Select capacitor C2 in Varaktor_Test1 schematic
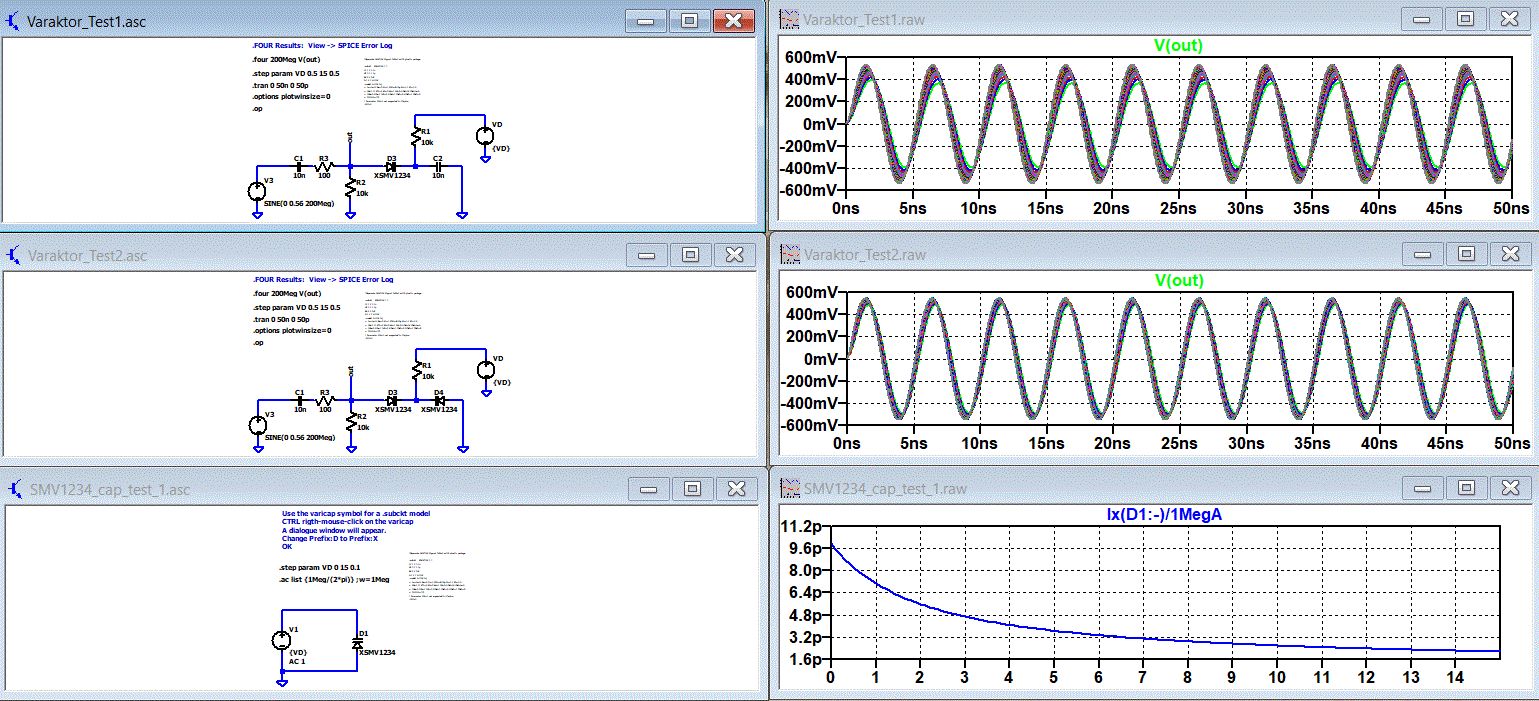Viewport: 1539px width, 701px height. (x=437, y=167)
